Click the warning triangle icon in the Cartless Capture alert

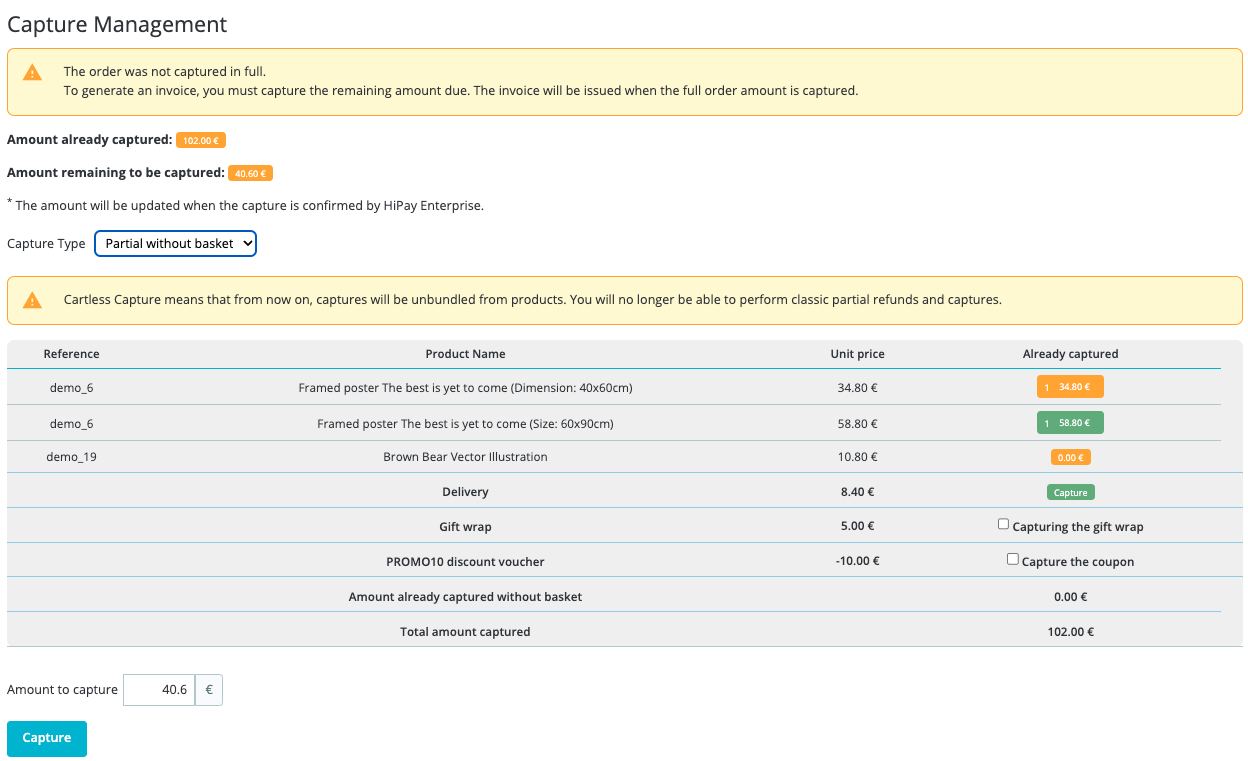[x=33, y=300]
